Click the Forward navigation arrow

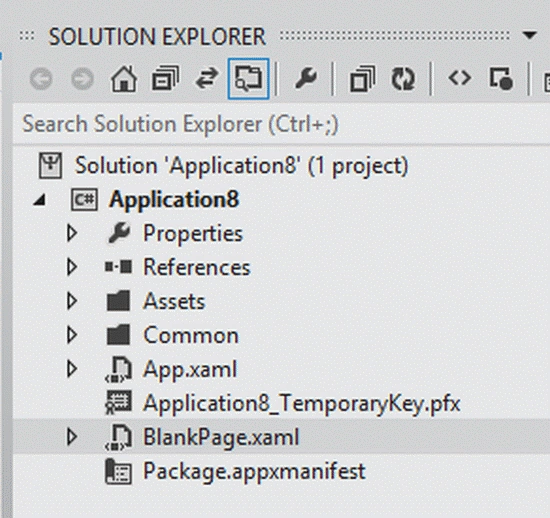[x=82, y=79]
